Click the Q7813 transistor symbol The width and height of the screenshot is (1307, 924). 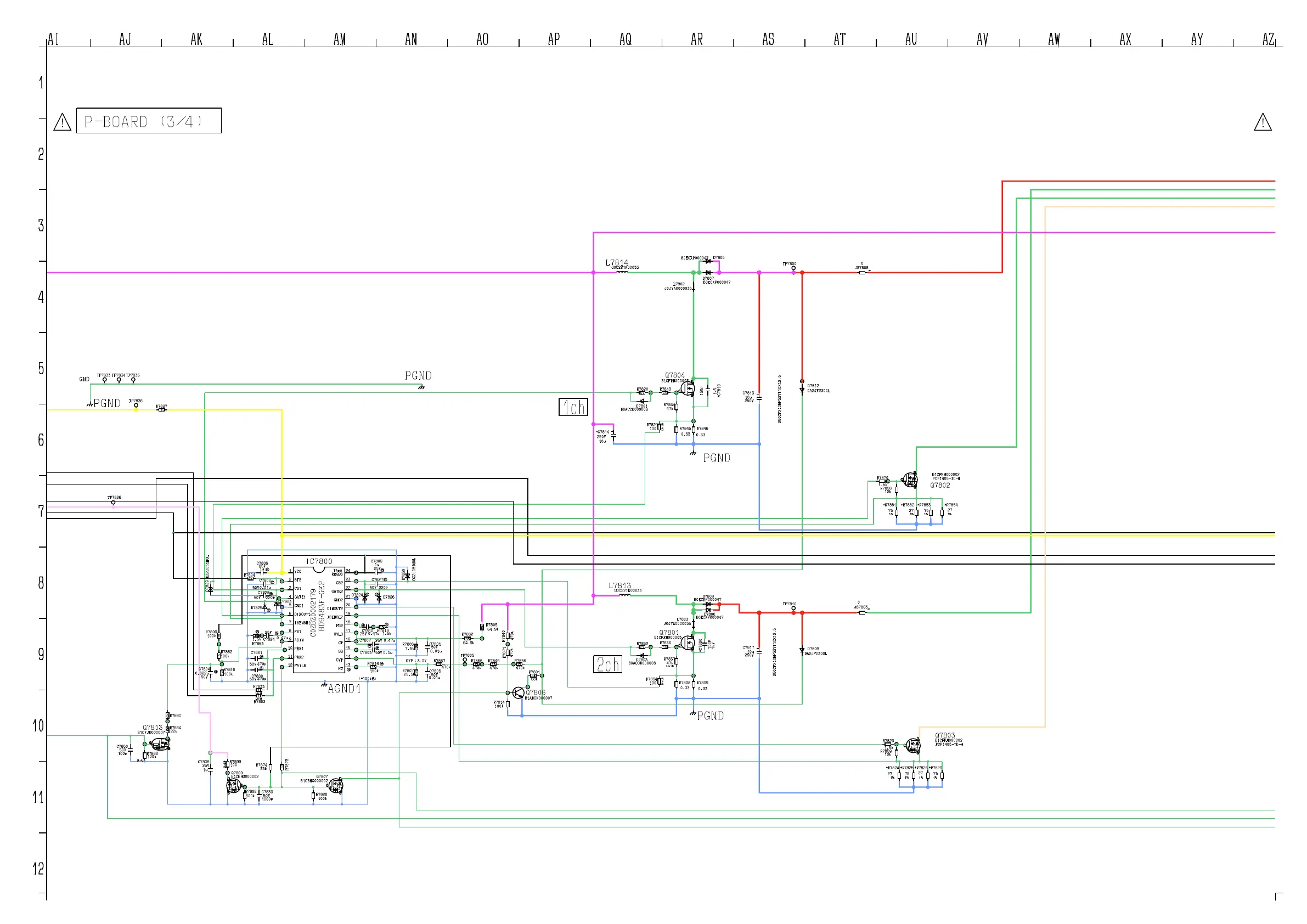pos(161,743)
